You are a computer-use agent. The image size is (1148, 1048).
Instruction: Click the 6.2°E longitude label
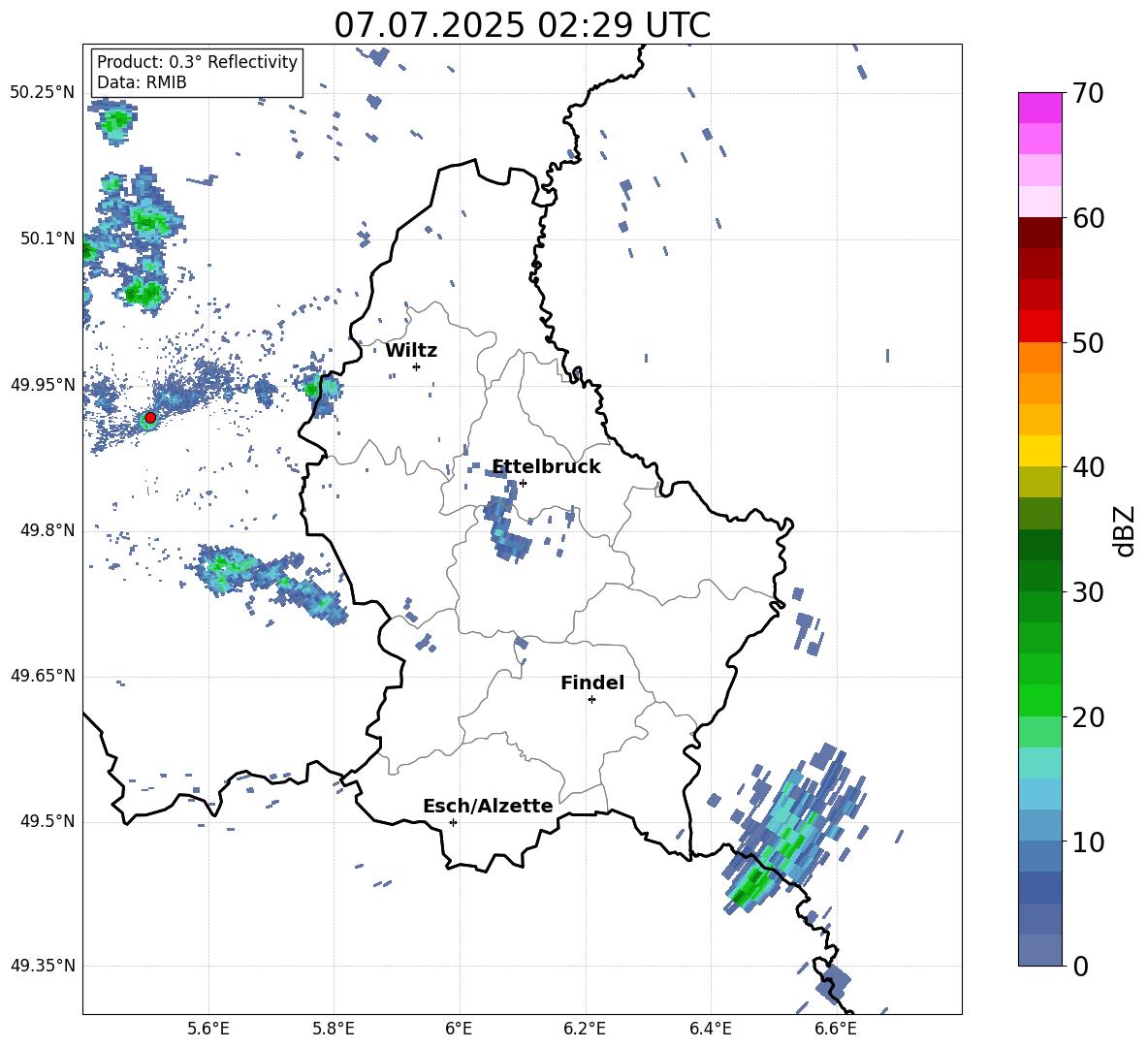[585, 1029]
